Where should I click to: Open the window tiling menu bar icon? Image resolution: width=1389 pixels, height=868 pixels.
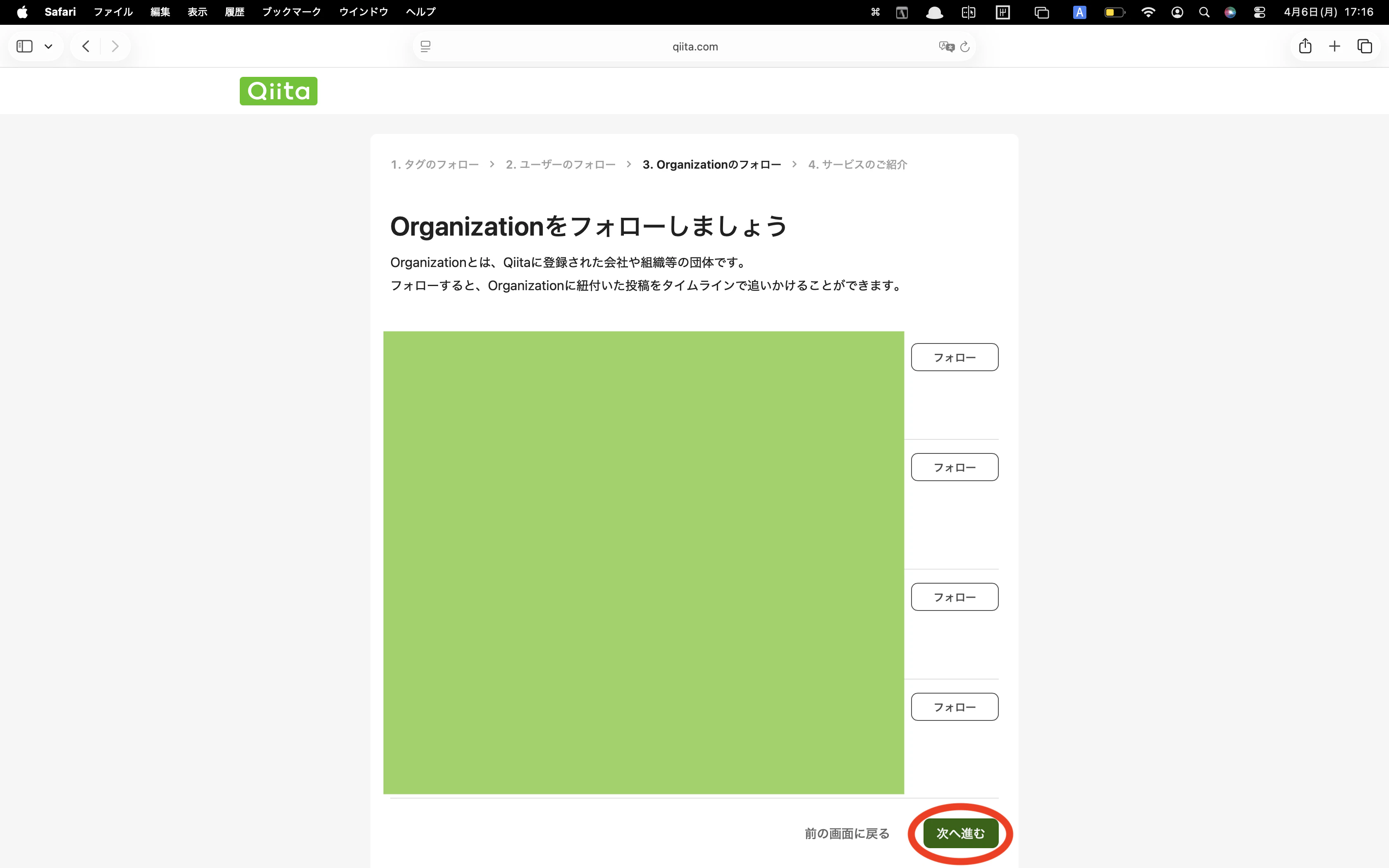[x=968, y=12]
